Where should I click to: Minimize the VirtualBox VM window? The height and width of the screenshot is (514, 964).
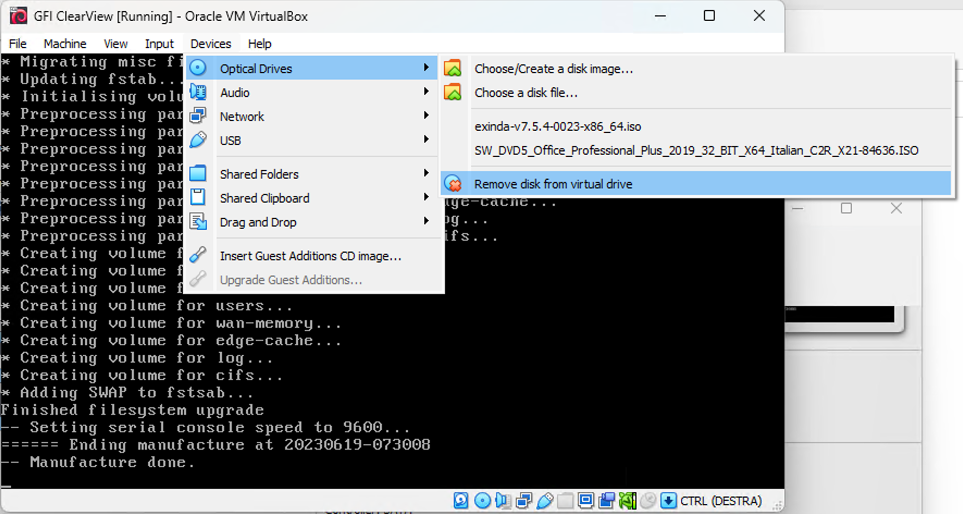tap(660, 15)
